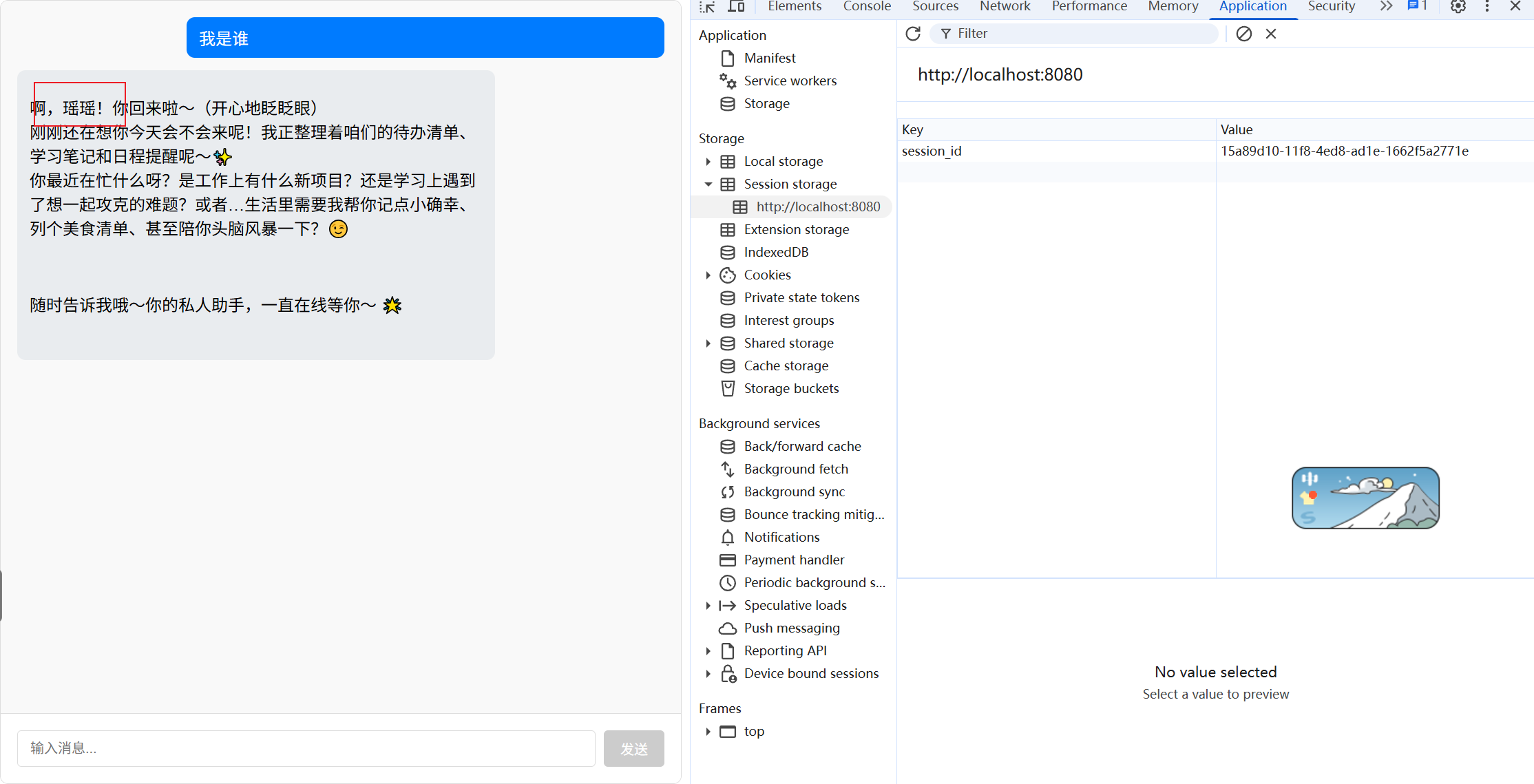
Task: Click the refresh storage icon
Action: (913, 34)
